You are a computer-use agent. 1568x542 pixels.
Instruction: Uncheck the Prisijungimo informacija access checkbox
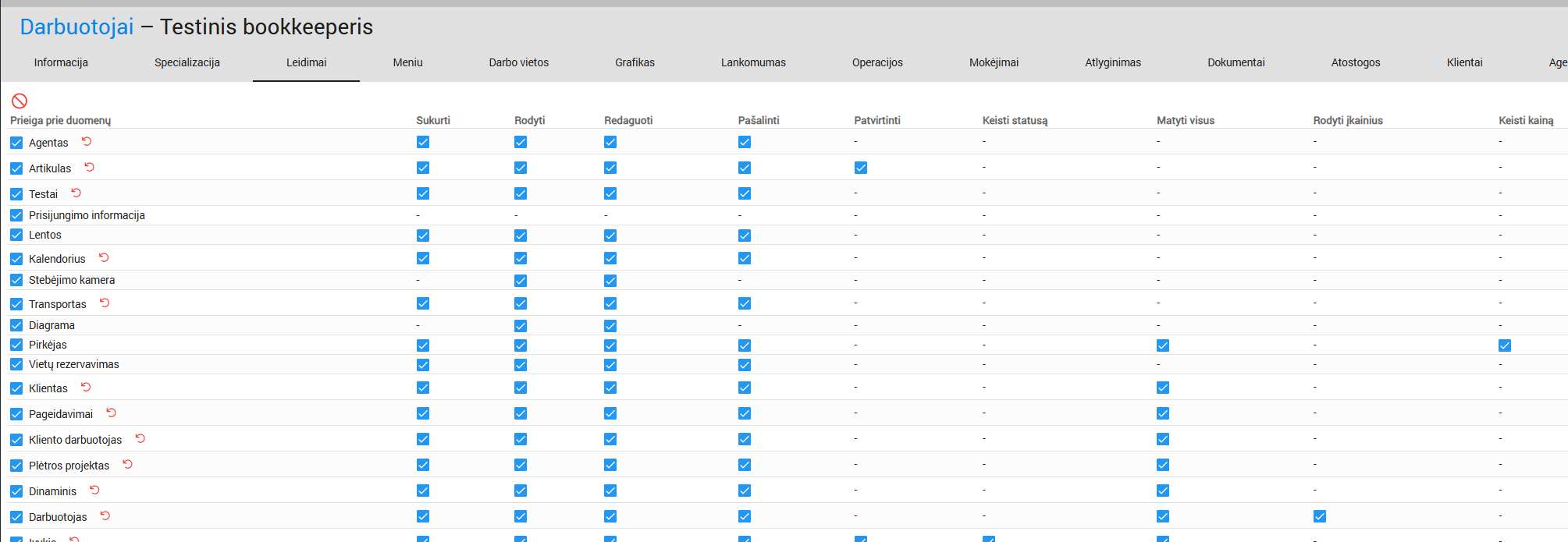click(x=16, y=215)
